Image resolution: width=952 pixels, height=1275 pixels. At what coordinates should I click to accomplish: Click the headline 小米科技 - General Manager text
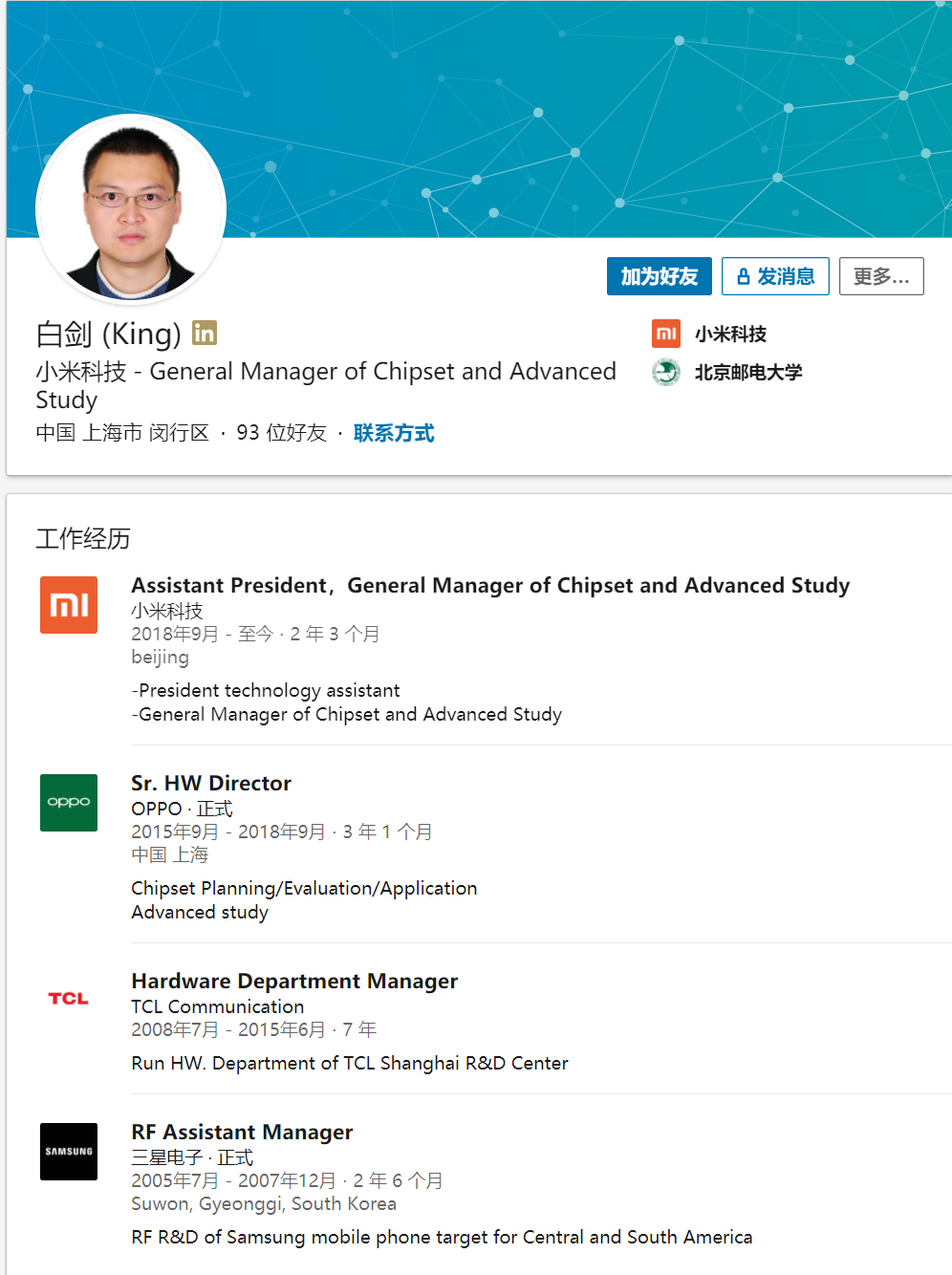coord(326,385)
